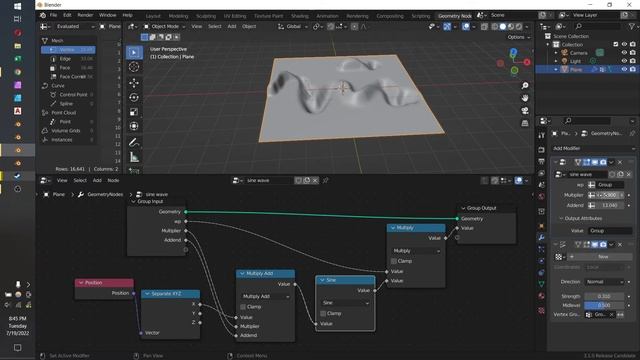
Task: Hide the Light in viewport
Action: click(x=624, y=61)
